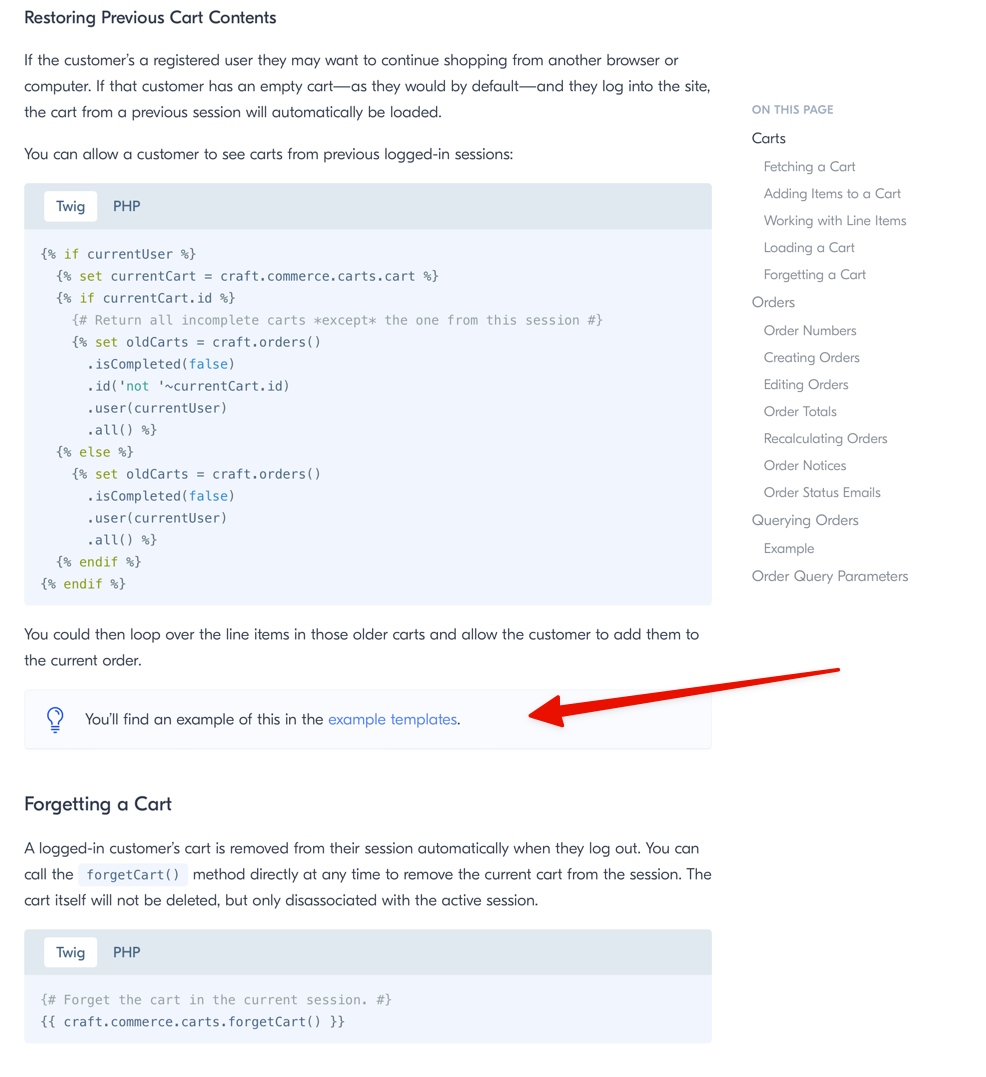Open the Orders section link
This screenshot has width=986, height=1077.
pyautogui.click(x=772, y=302)
